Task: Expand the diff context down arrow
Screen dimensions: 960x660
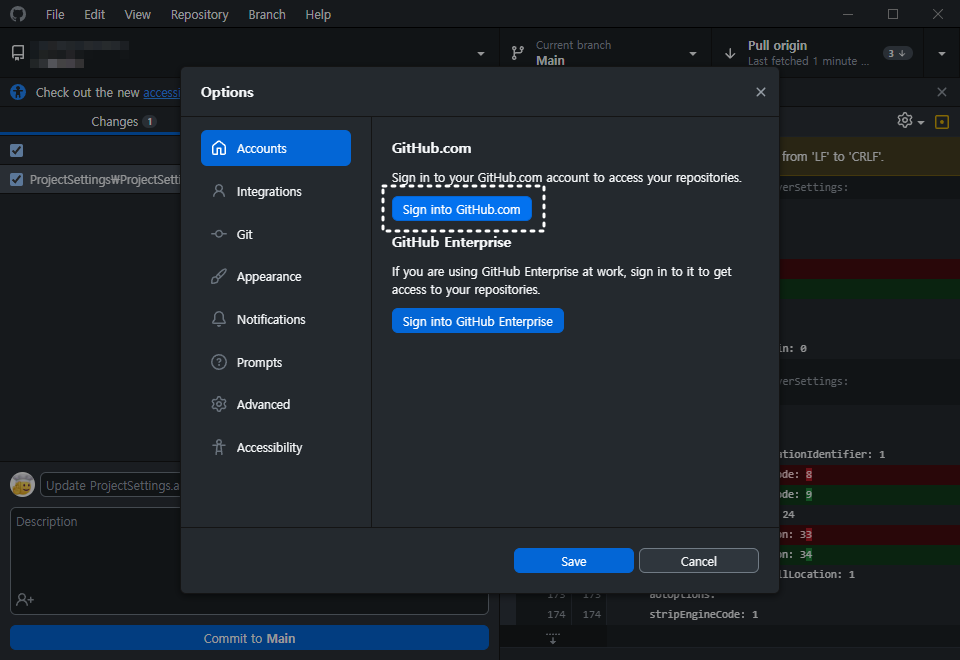Action: 553,638
